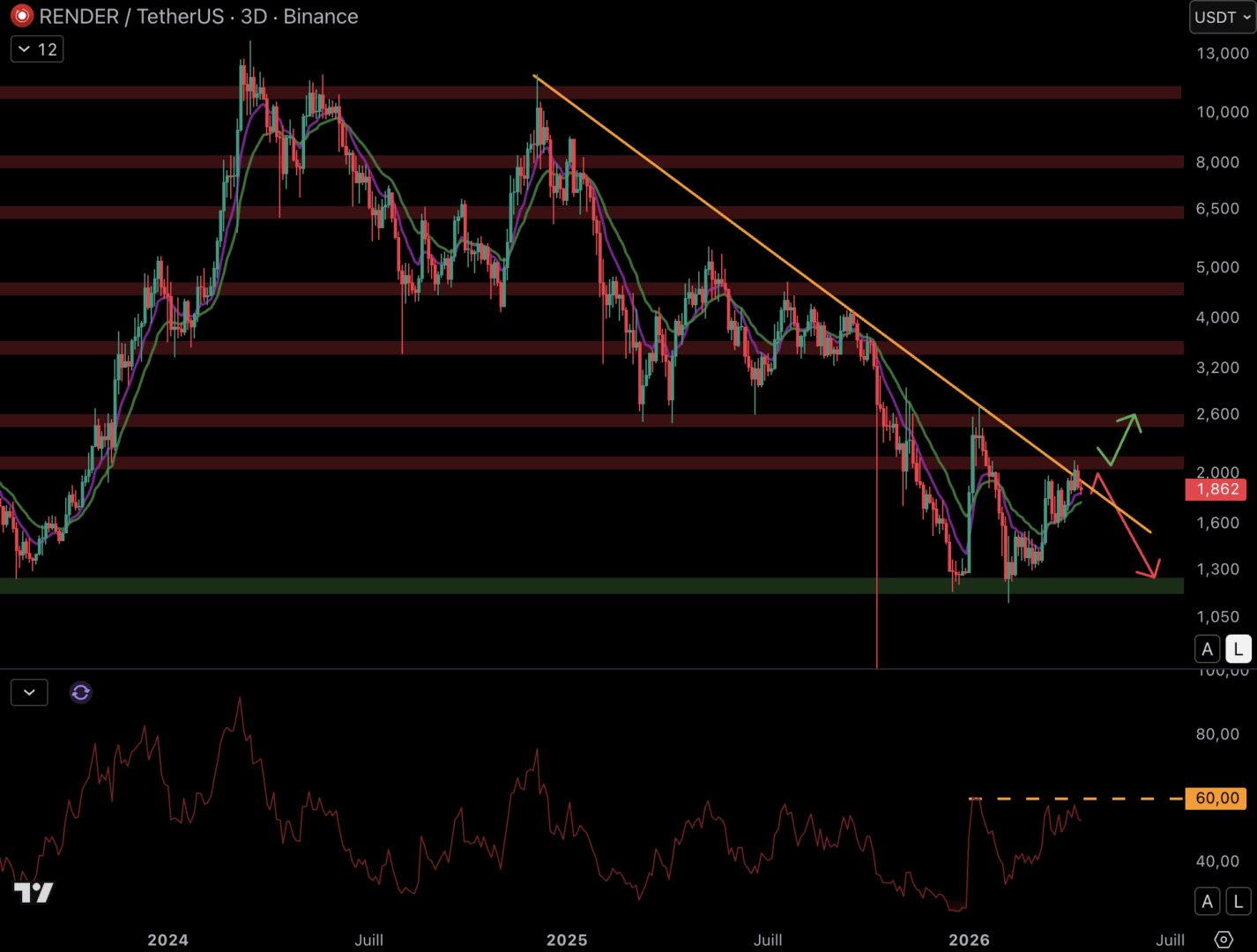
Task: Expand the collapsed "12" indicators legend
Action: pyautogui.click(x=37, y=49)
